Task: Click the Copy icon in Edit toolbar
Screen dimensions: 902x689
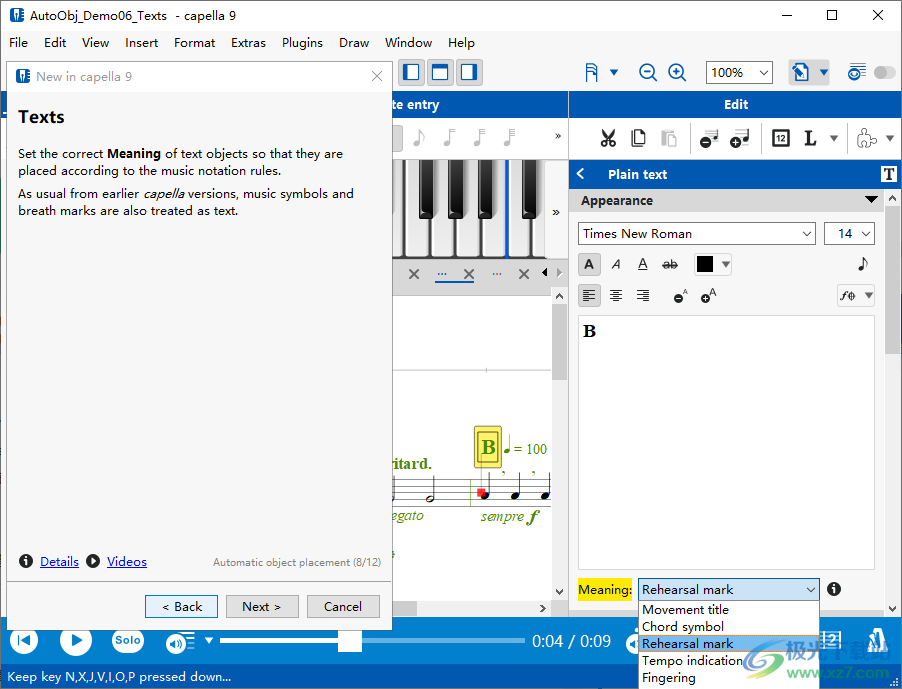Action: (x=638, y=138)
